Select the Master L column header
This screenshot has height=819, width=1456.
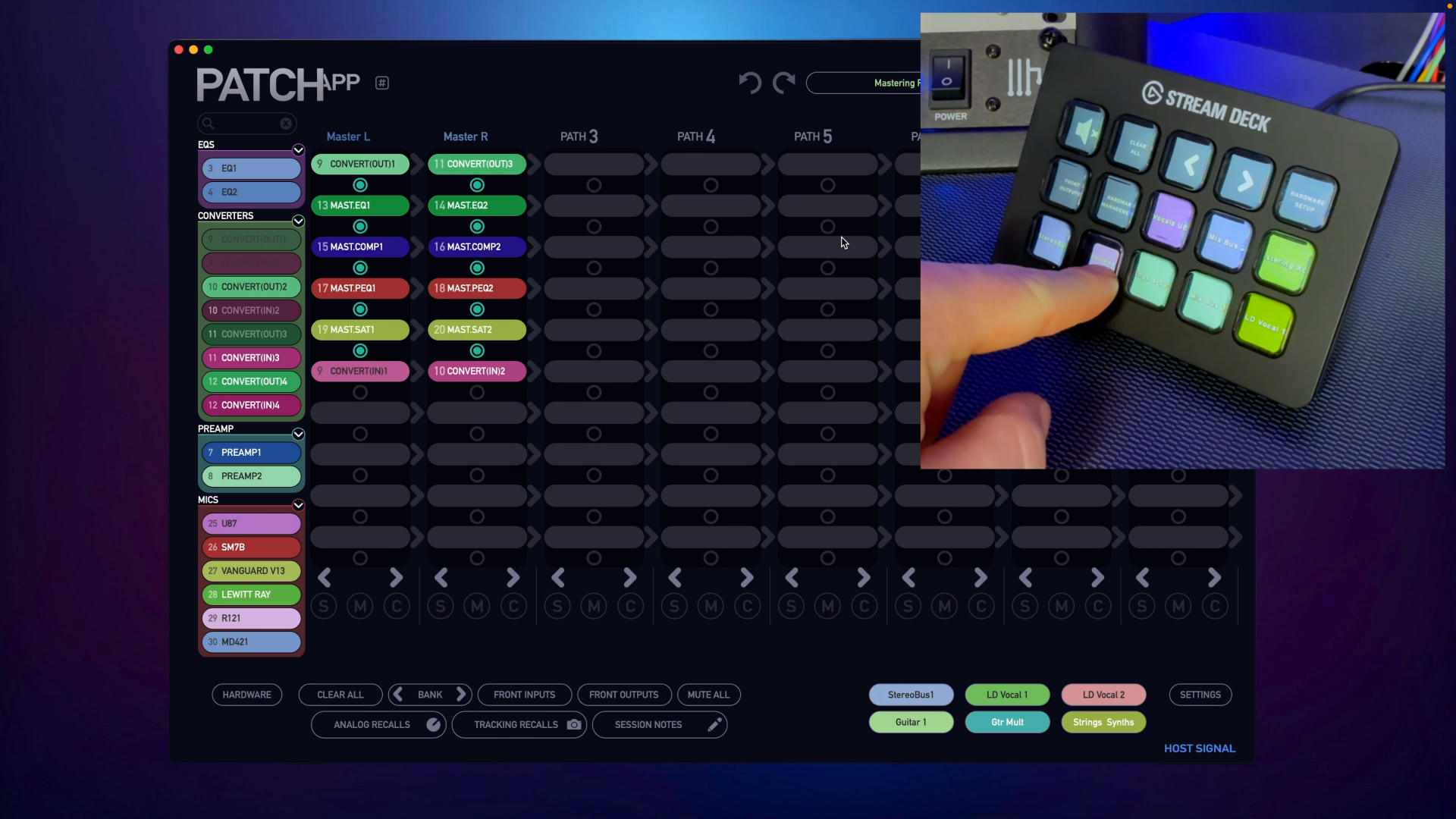(348, 136)
